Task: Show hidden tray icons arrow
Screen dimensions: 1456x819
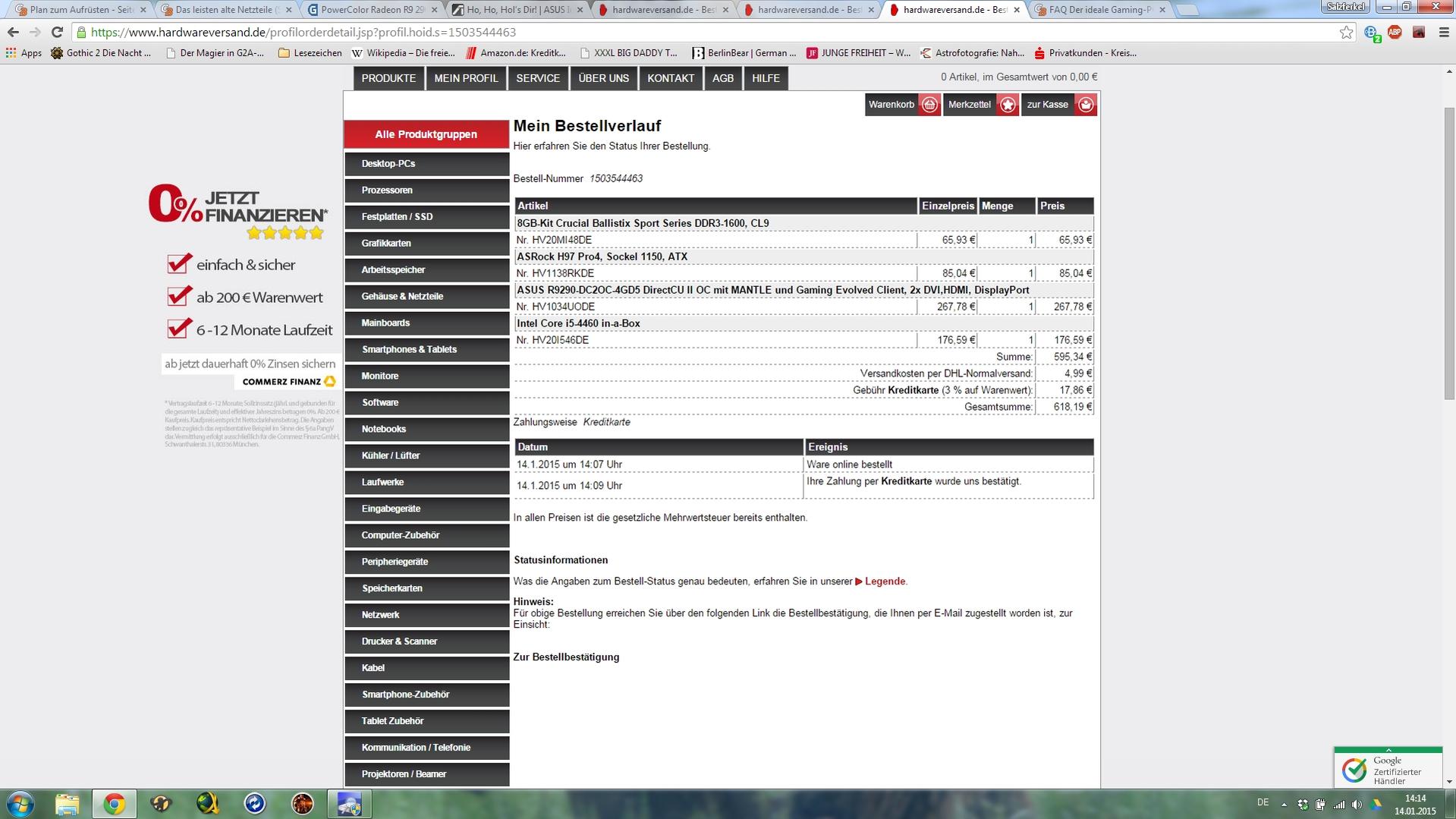Action: coord(1284,804)
